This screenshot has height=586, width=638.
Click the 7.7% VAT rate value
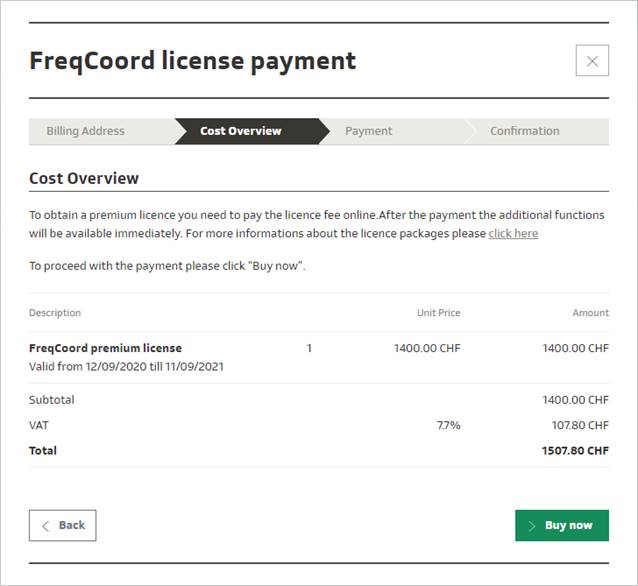(448, 425)
